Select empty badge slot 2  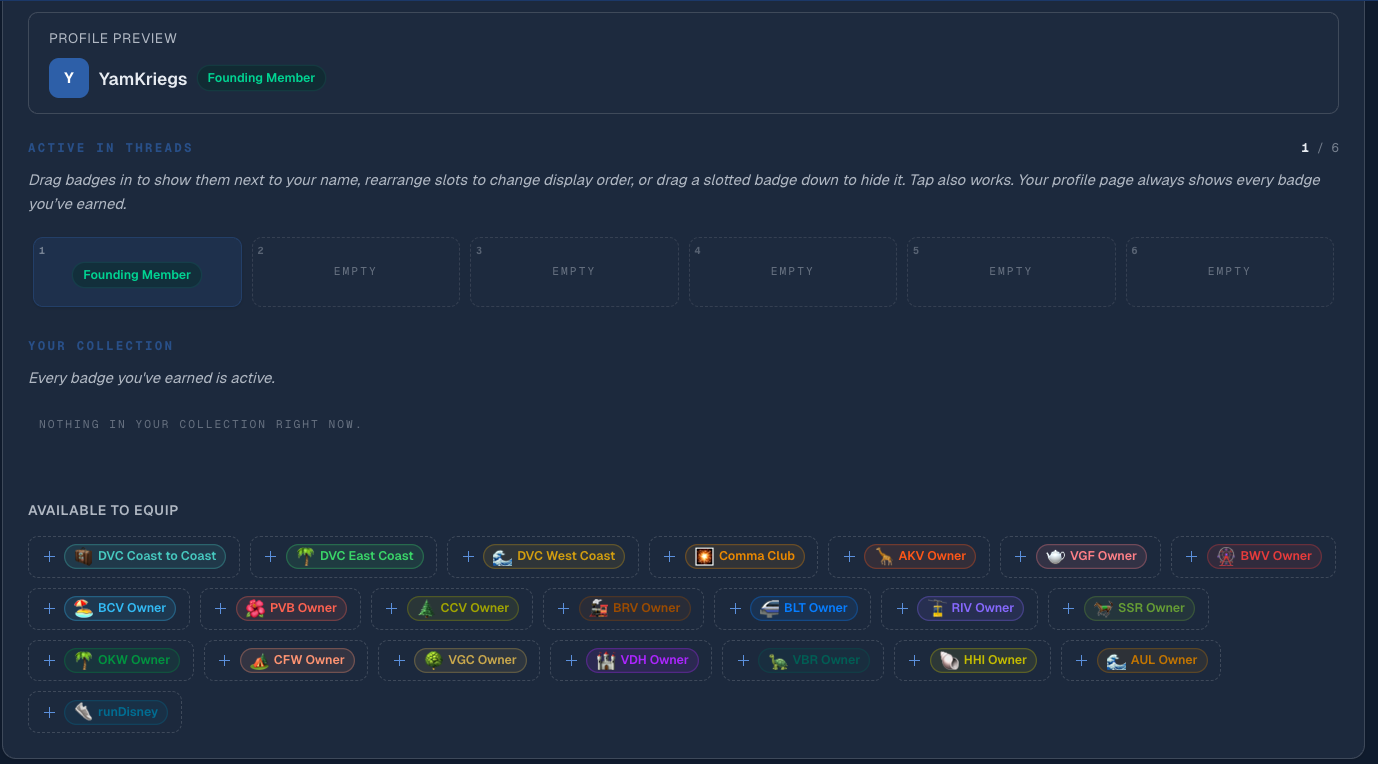click(x=355, y=271)
